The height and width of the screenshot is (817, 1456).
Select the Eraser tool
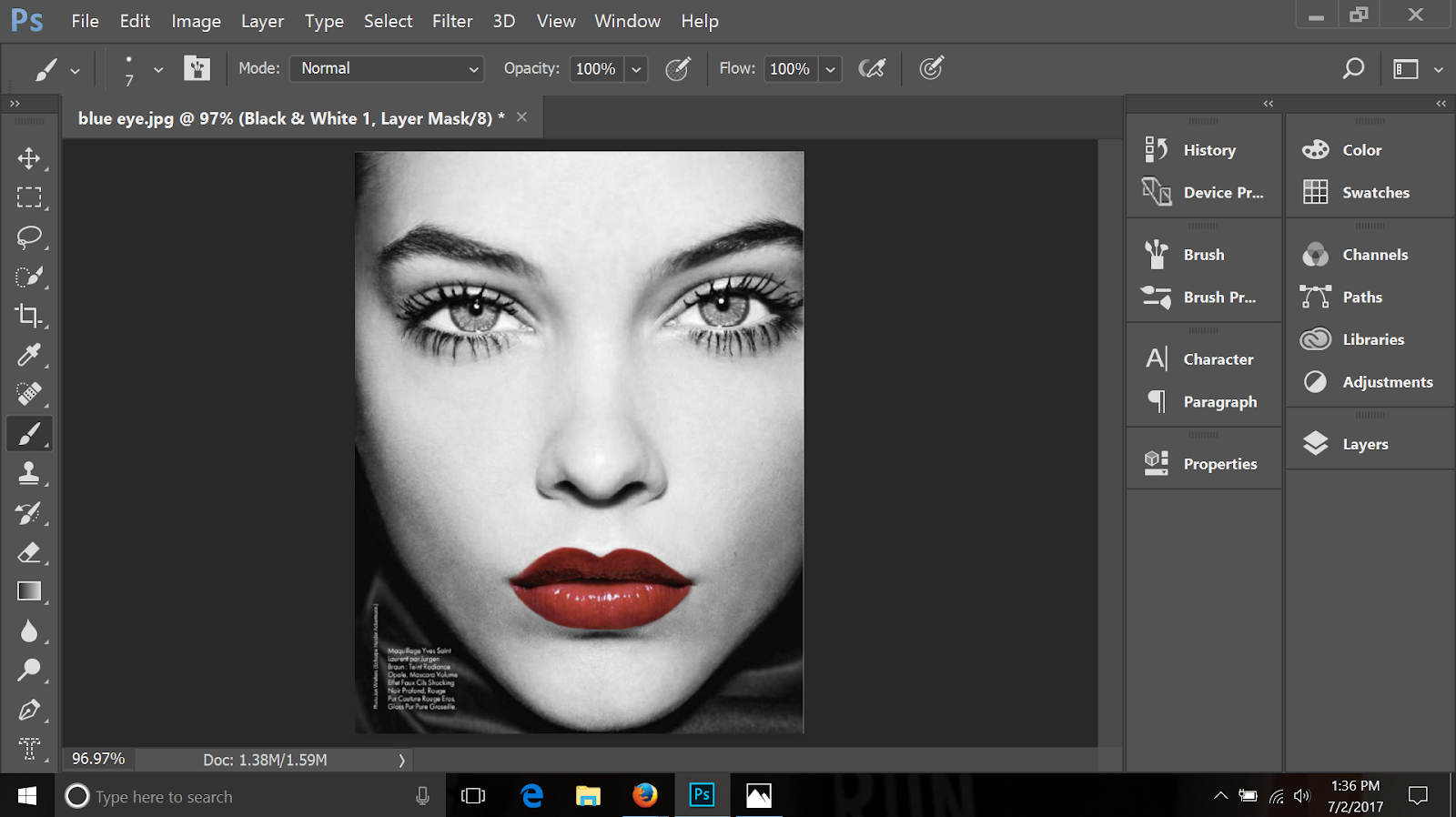pos(29,552)
